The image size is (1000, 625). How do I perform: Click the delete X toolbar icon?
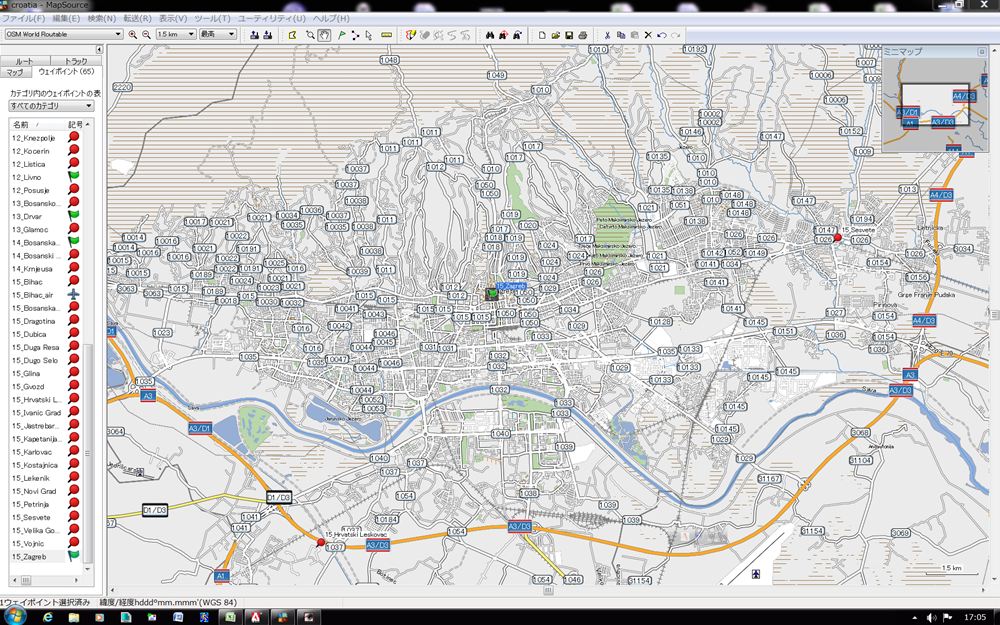[x=648, y=35]
